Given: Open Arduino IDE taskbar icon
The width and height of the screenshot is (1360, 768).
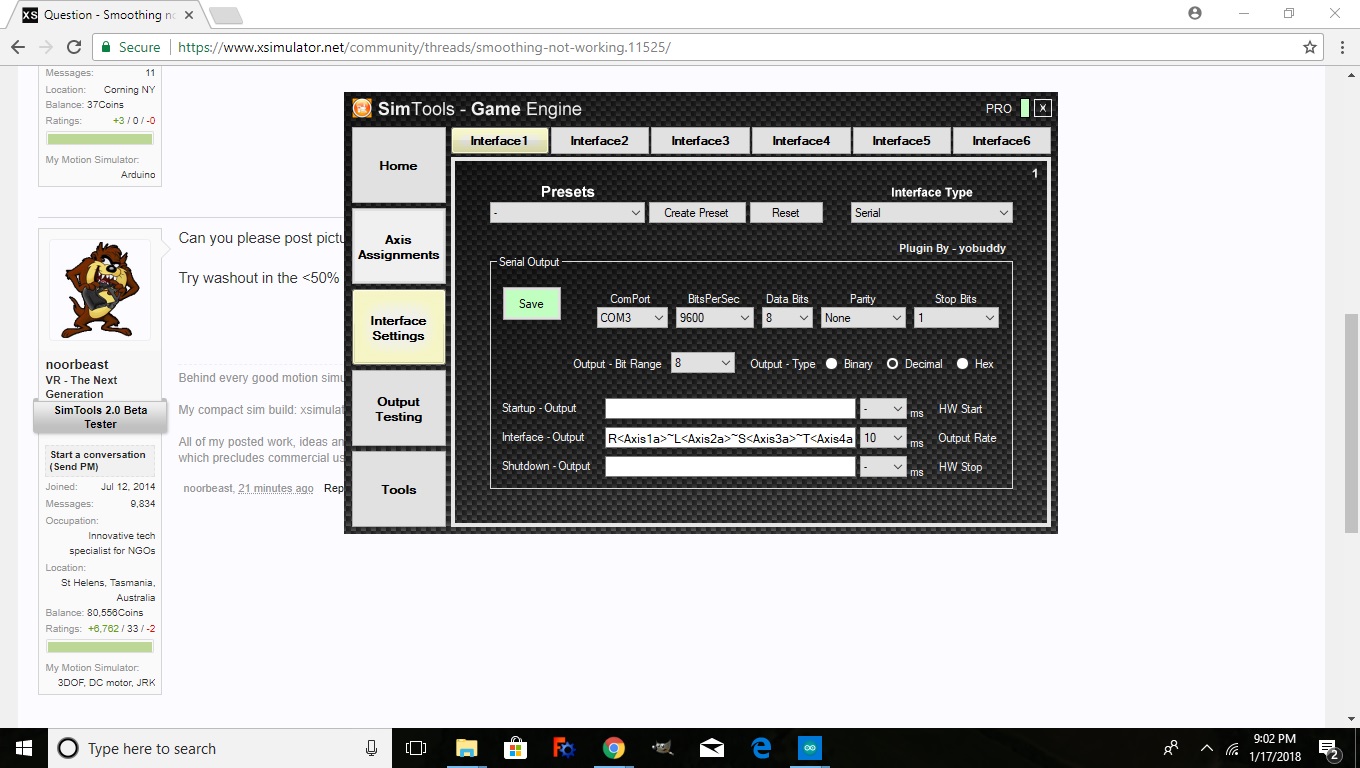Looking at the screenshot, I should point(809,748).
